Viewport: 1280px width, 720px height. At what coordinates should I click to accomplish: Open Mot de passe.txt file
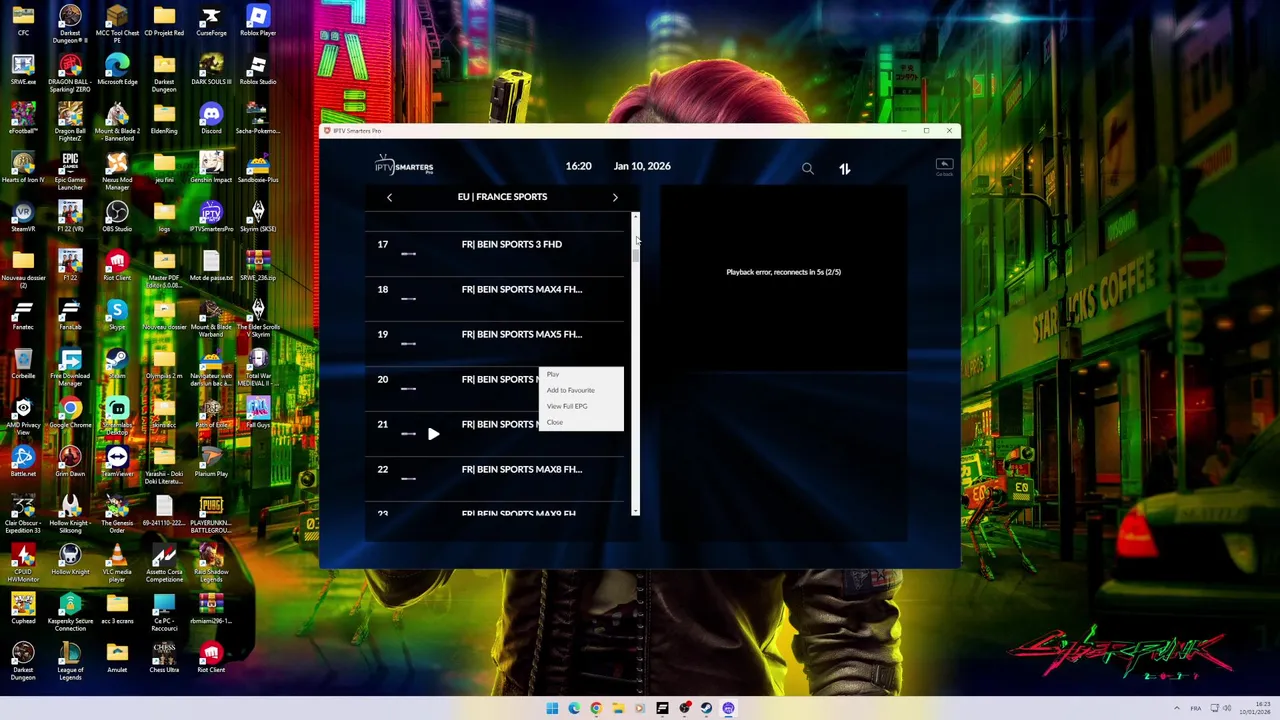[x=211, y=266]
